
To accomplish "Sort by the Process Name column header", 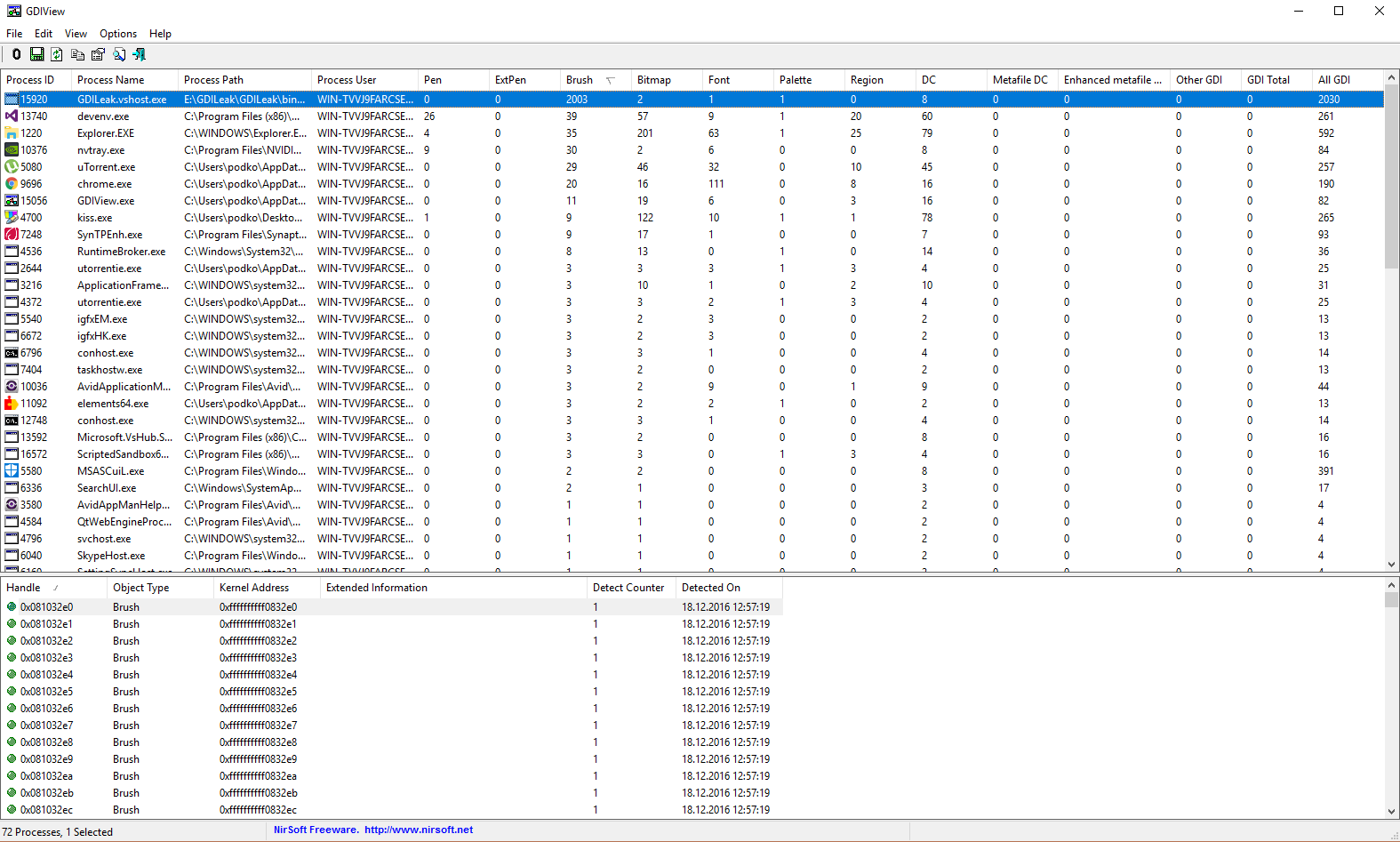I will (x=124, y=80).
